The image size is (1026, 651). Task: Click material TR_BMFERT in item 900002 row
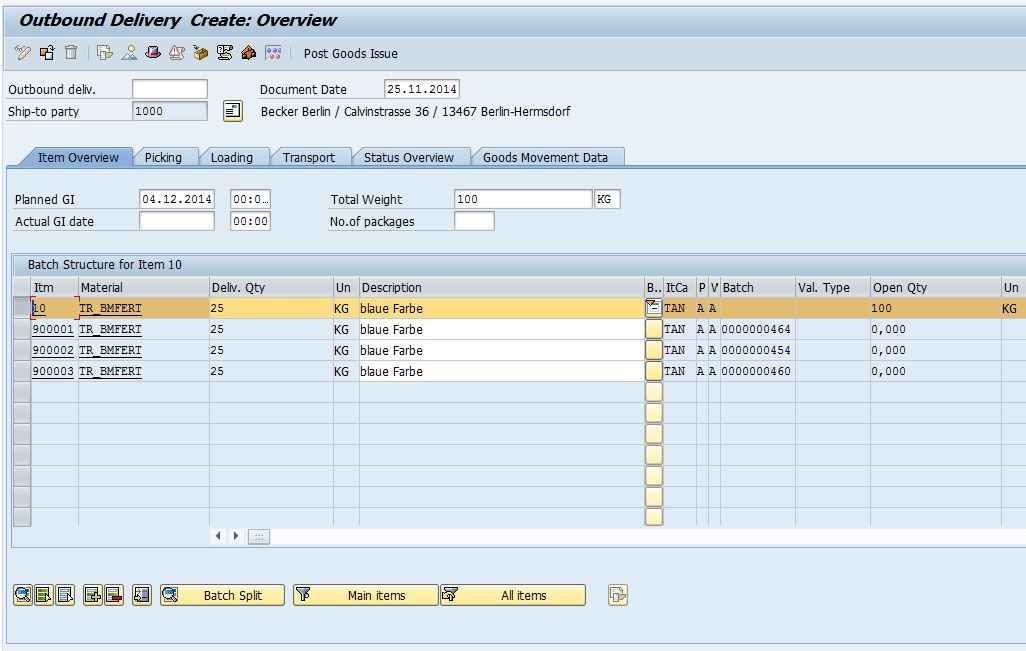pos(110,350)
